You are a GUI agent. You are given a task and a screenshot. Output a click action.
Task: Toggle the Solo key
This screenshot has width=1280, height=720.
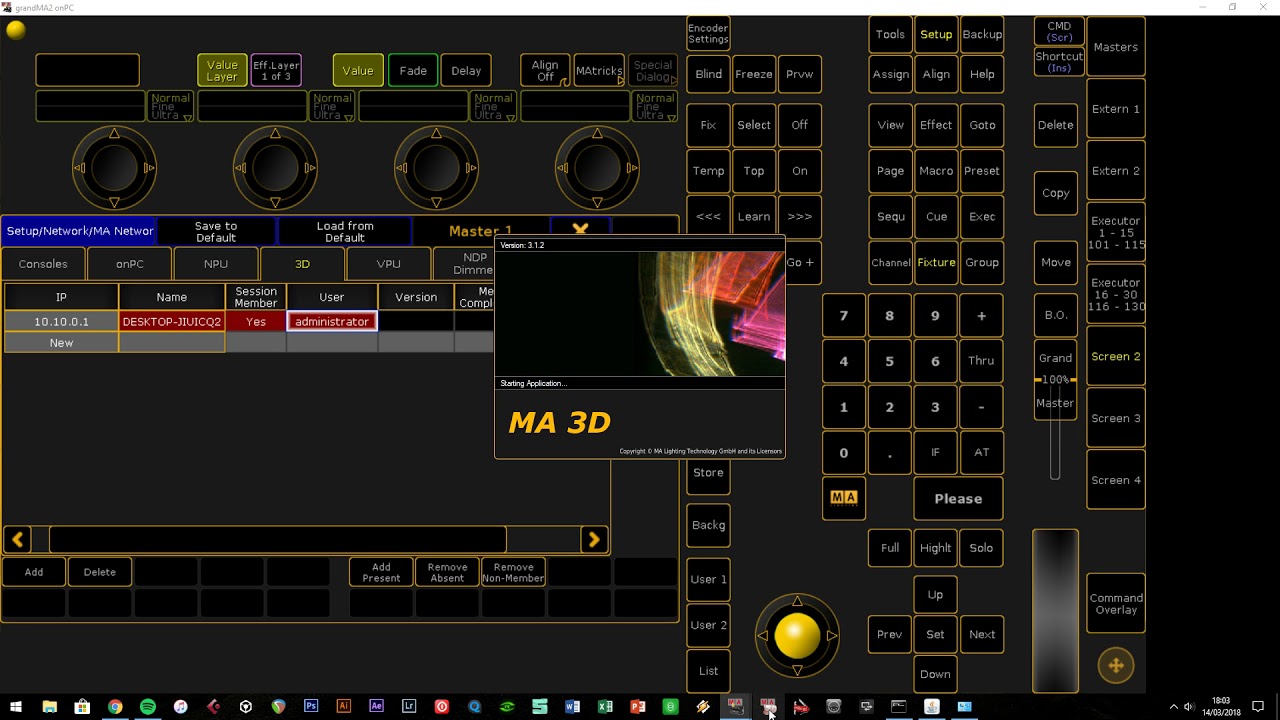pos(981,548)
